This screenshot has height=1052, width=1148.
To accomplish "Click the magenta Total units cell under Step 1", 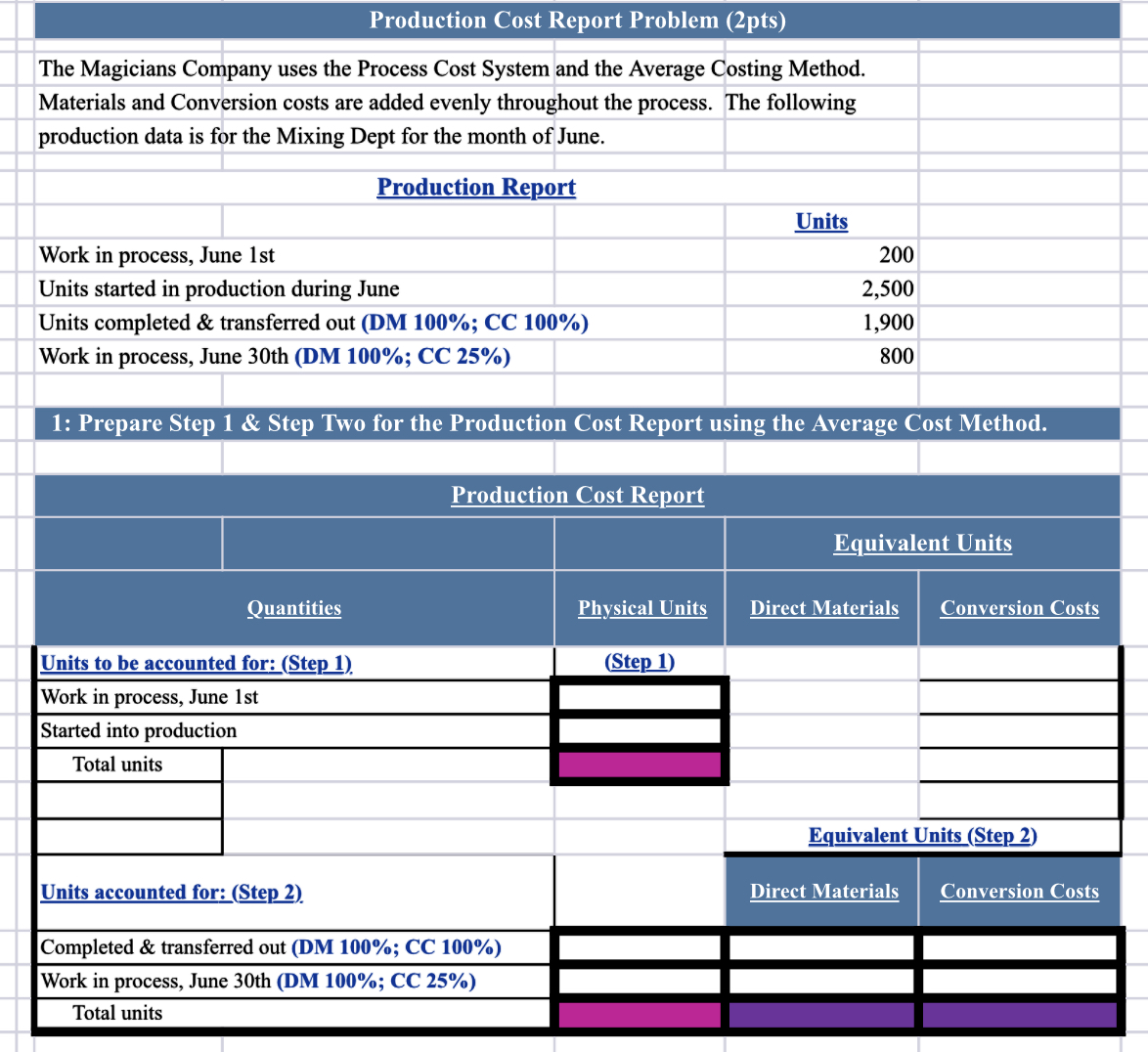I will click(x=638, y=765).
